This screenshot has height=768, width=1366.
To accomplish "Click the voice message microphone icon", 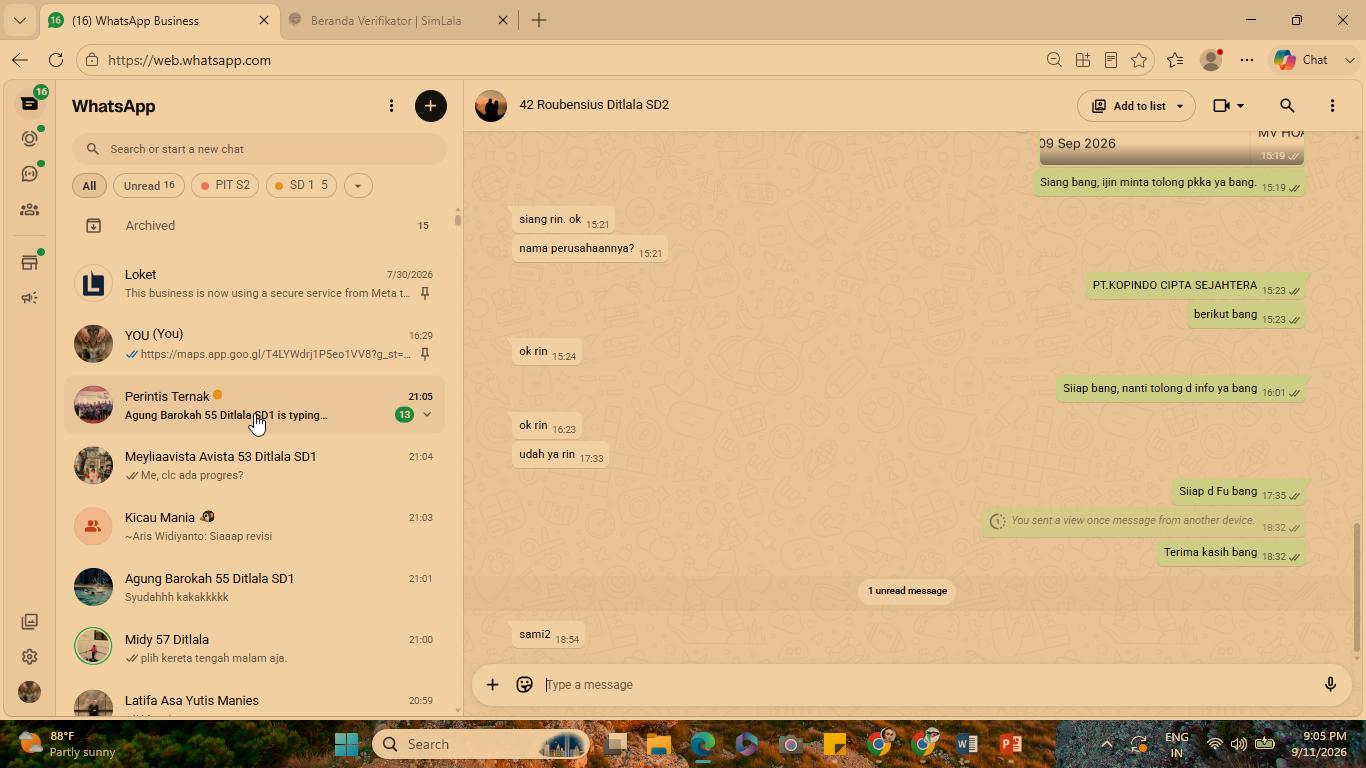I will tap(1330, 685).
